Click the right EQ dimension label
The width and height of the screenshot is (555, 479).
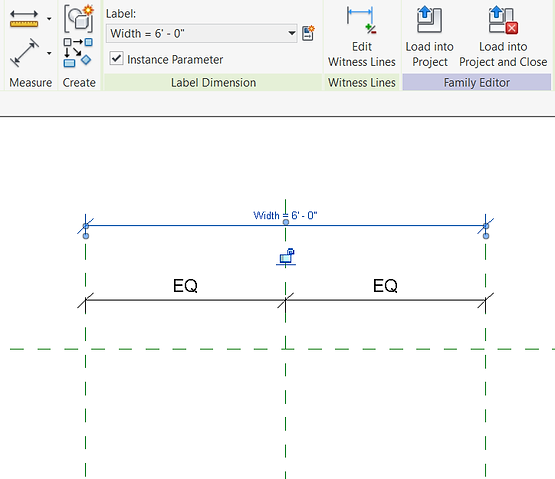pyautogui.click(x=385, y=285)
